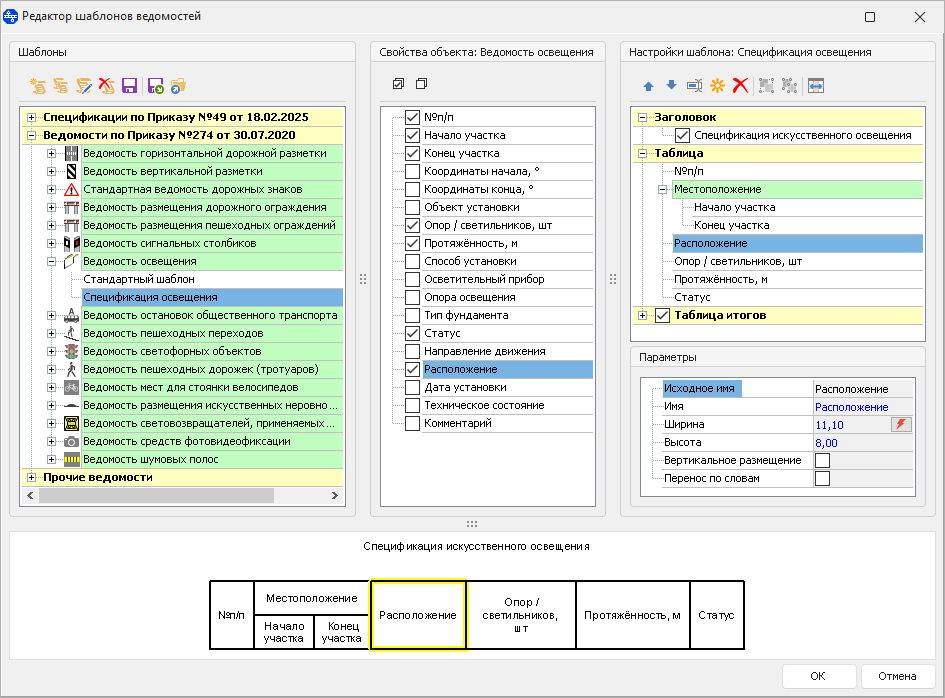The height and width of the screenshot is (698, 945).
Task: Expand Таблица итогов section
Action: 643,316
